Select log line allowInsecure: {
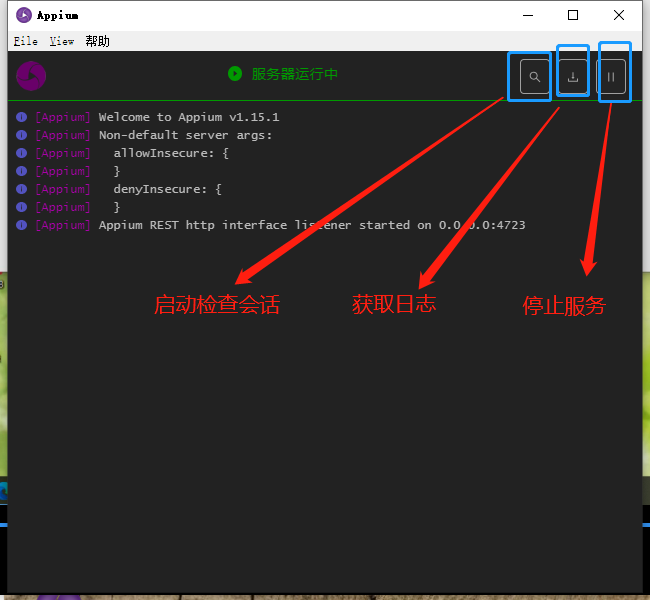 coord(171,153)
